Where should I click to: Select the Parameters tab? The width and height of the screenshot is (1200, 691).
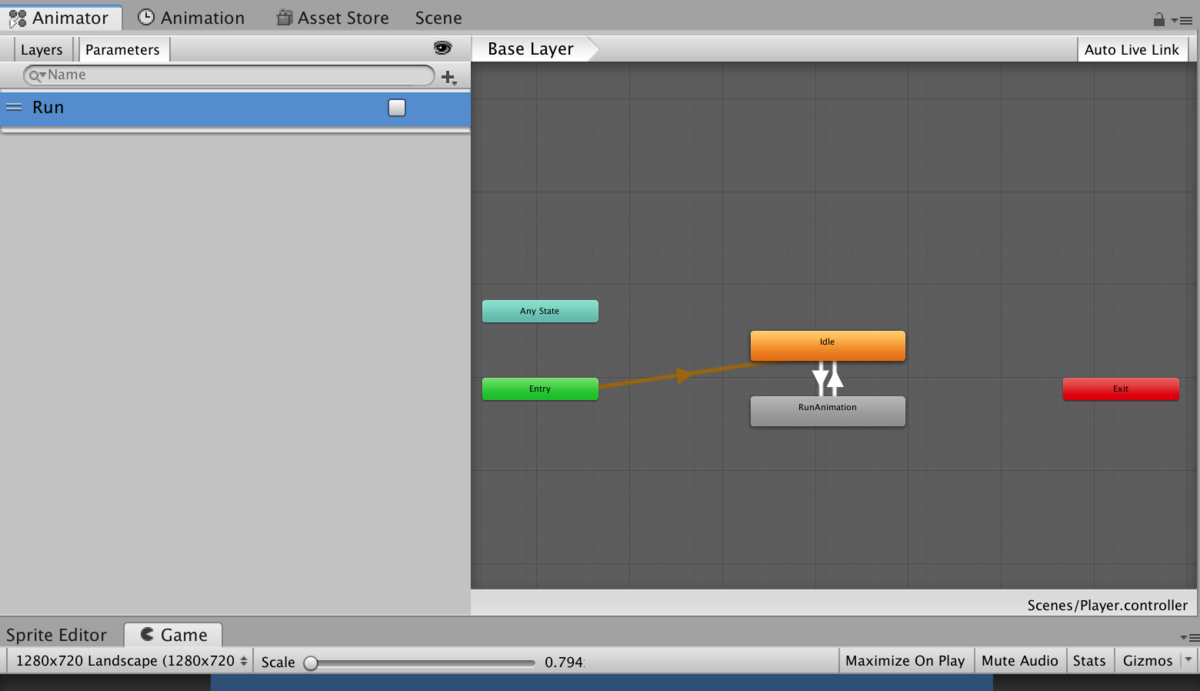122,49
